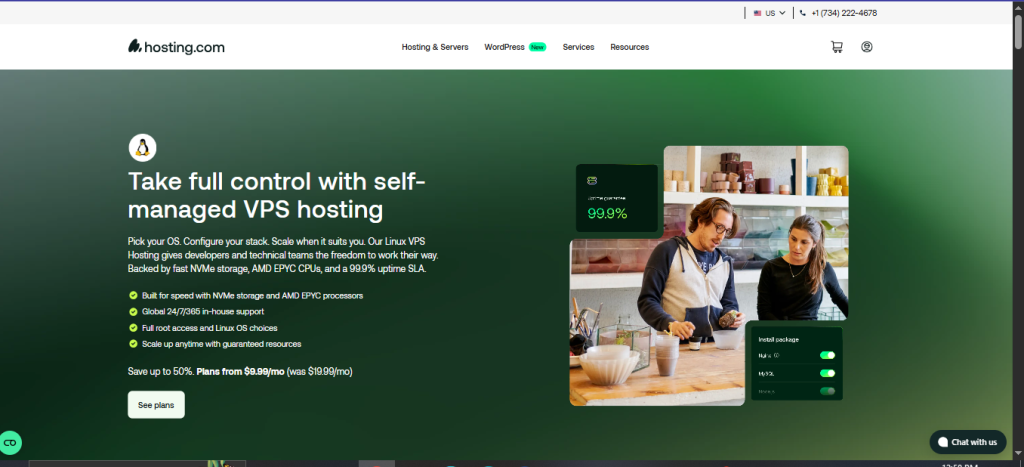Click the green floating accessibility icon
The height and width of the screenshot is (467, 1024).
tap(10, 443)
